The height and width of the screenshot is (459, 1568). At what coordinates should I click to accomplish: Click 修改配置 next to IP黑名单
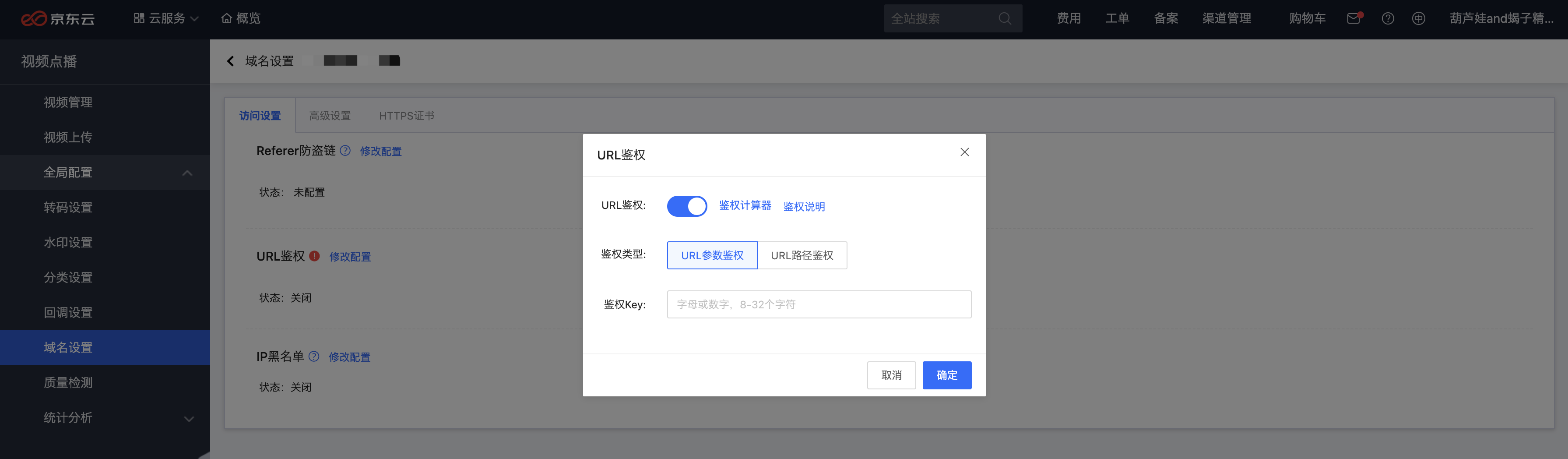[x=349, y=357]
